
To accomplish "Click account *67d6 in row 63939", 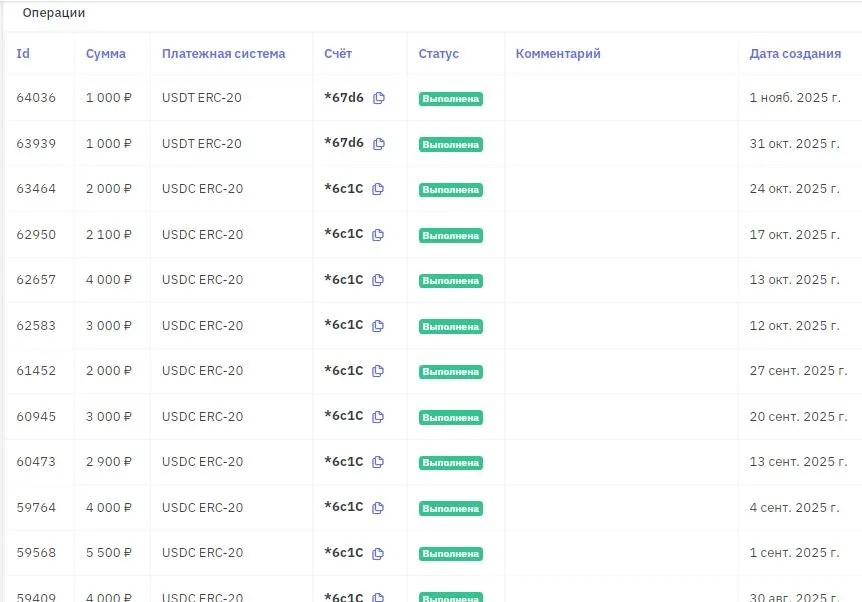I will pos(344,143).
